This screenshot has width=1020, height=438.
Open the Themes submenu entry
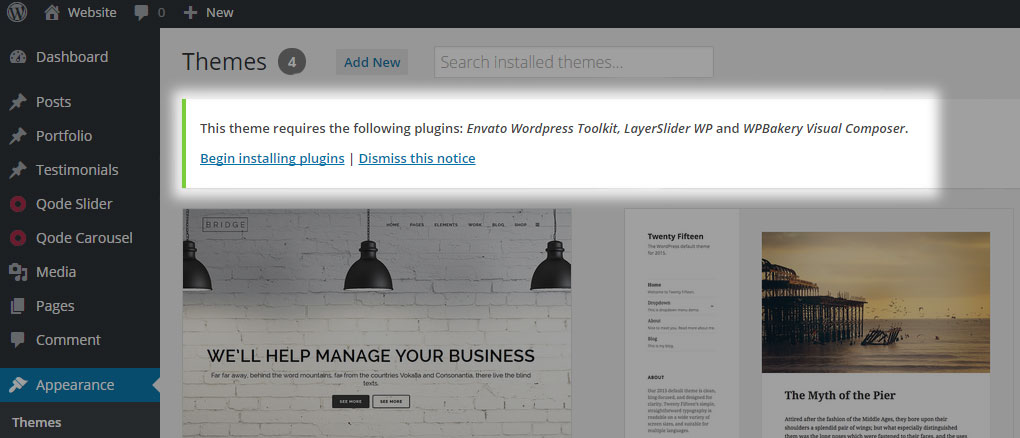coord(36,422)
